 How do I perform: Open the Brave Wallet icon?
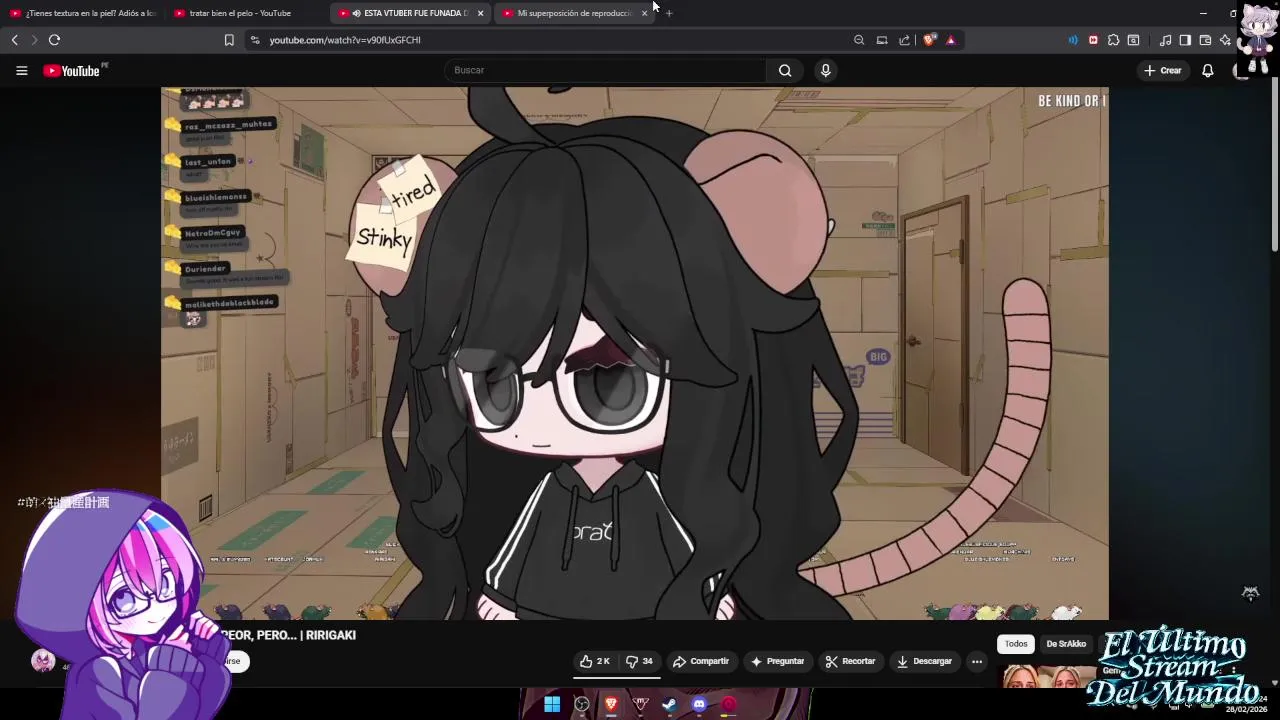tap(1205, 40)
